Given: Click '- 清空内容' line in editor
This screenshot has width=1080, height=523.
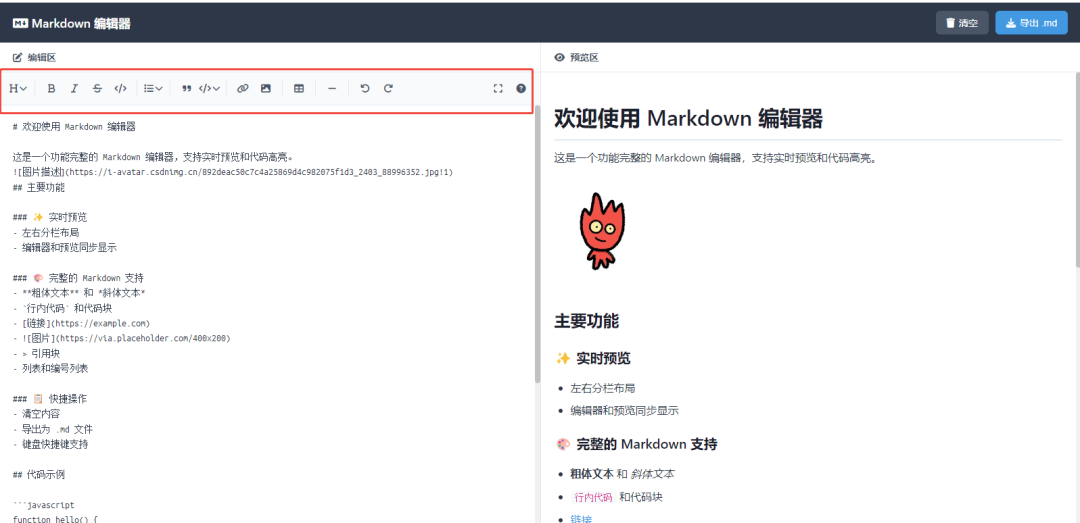Looking at the screenshot, I should (36, 414).
